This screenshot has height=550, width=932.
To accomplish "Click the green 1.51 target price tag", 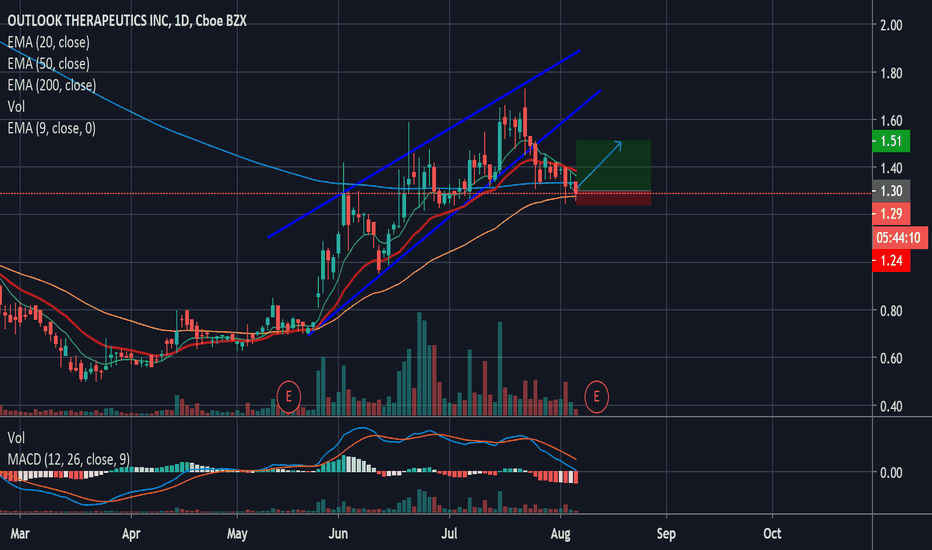I will click(x=891, y=141).
